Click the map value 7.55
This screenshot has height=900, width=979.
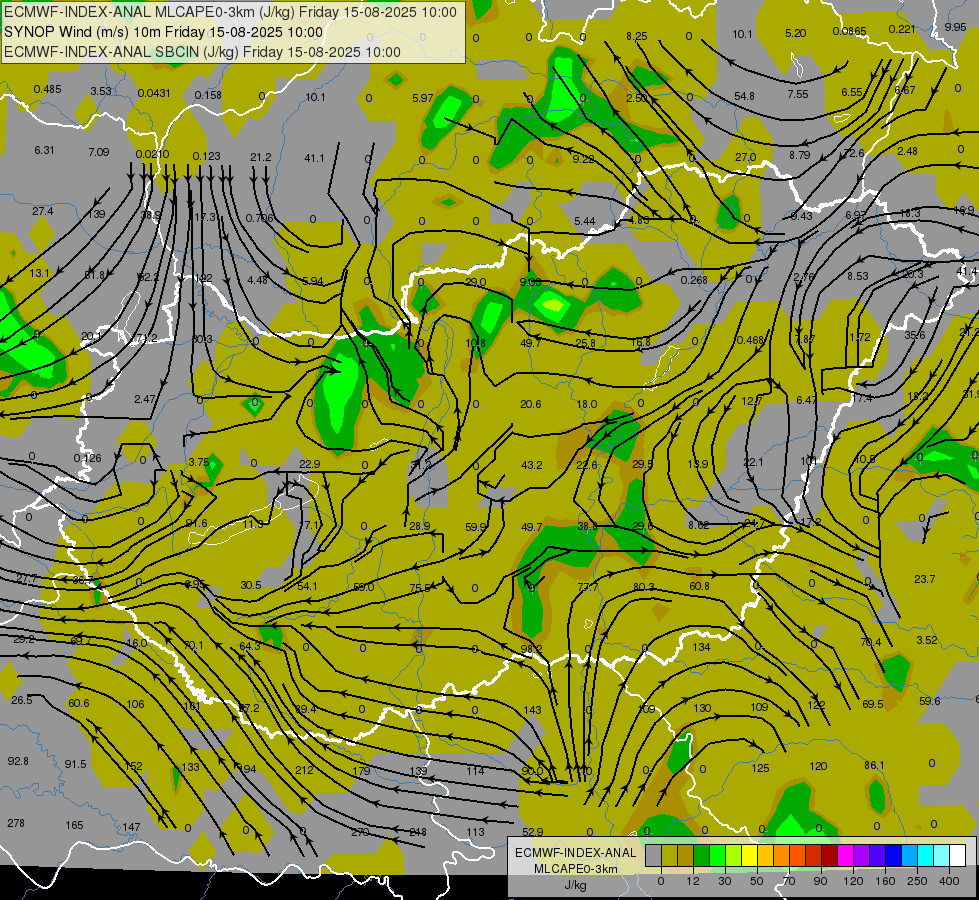[798, 94]
